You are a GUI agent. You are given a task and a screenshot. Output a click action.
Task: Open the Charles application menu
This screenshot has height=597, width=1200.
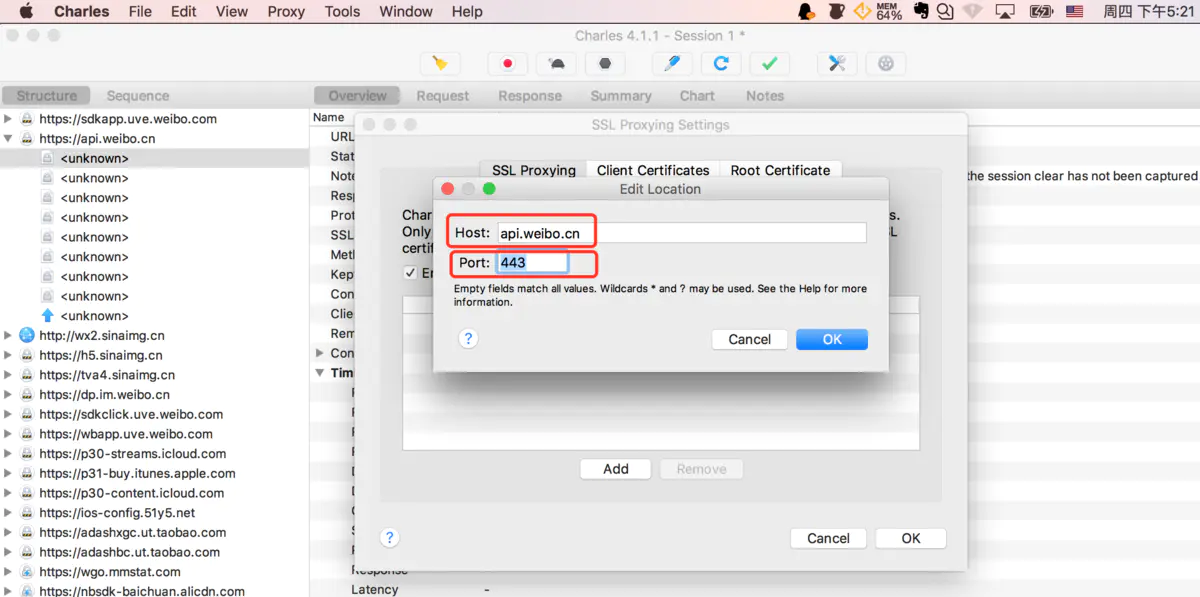[82, 12]
